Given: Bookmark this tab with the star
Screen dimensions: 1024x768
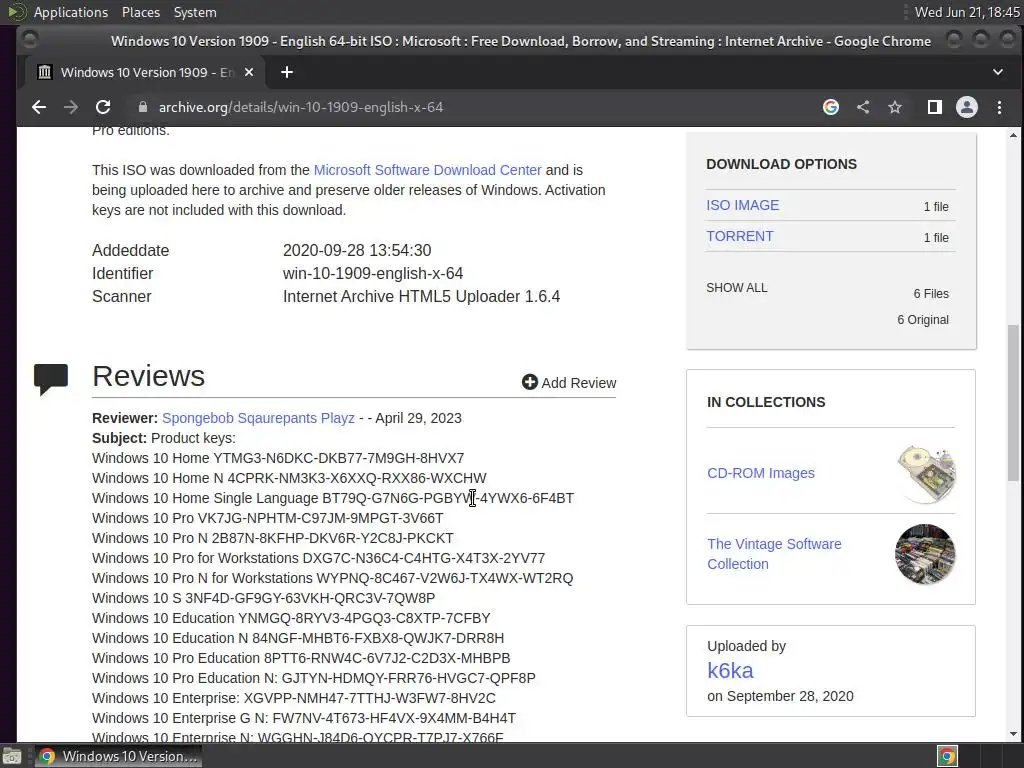Looking at the screenshot, I should 895,107.
